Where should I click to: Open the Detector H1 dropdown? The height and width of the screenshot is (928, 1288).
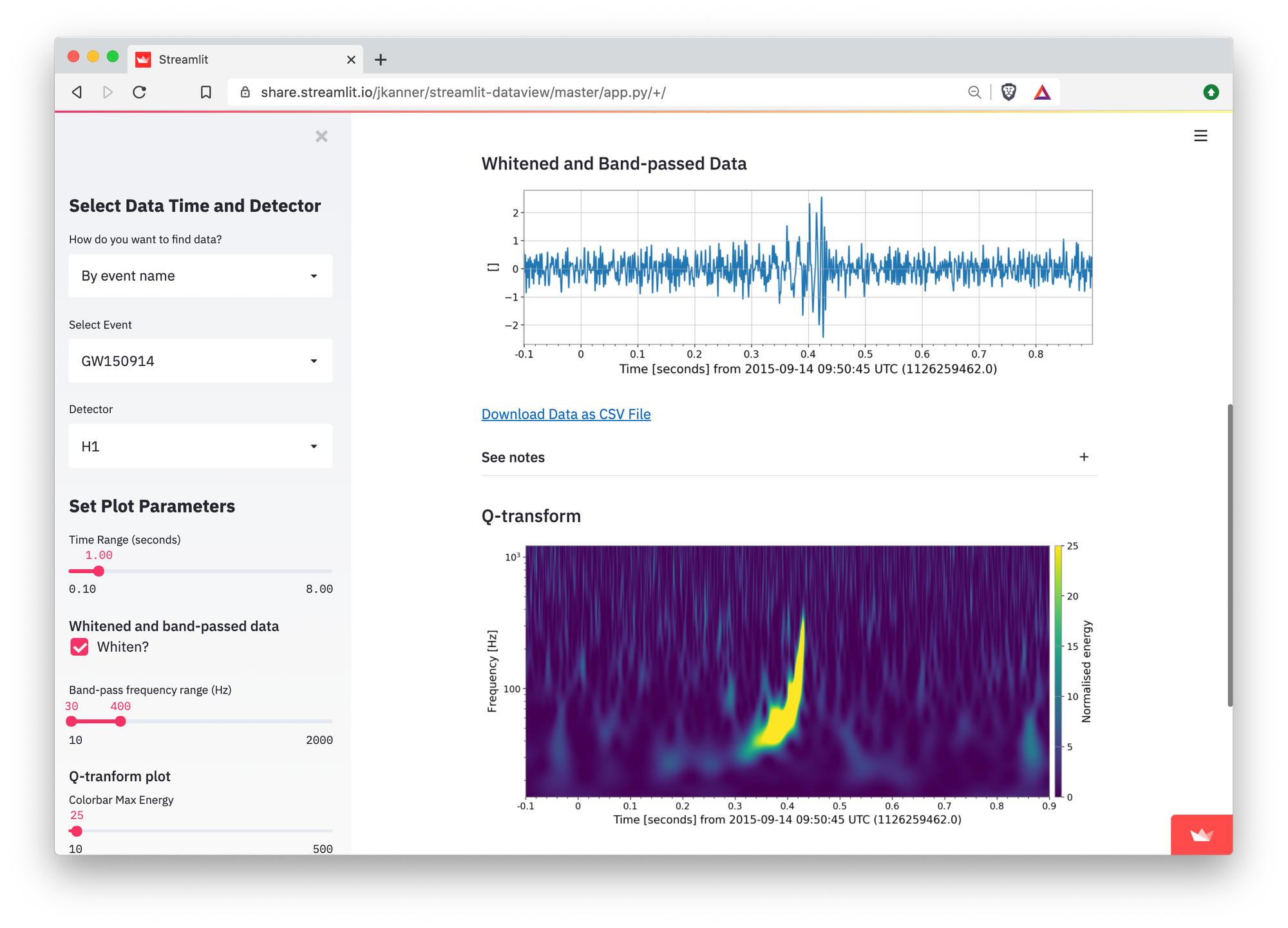coord(200,446)
